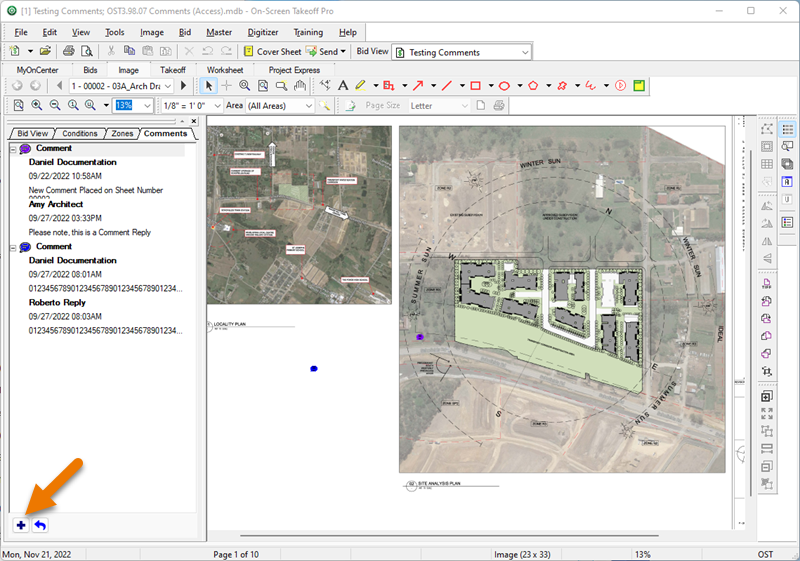Select the pan hand tool
The image size is (800, 561).
(x=300, y=86)
